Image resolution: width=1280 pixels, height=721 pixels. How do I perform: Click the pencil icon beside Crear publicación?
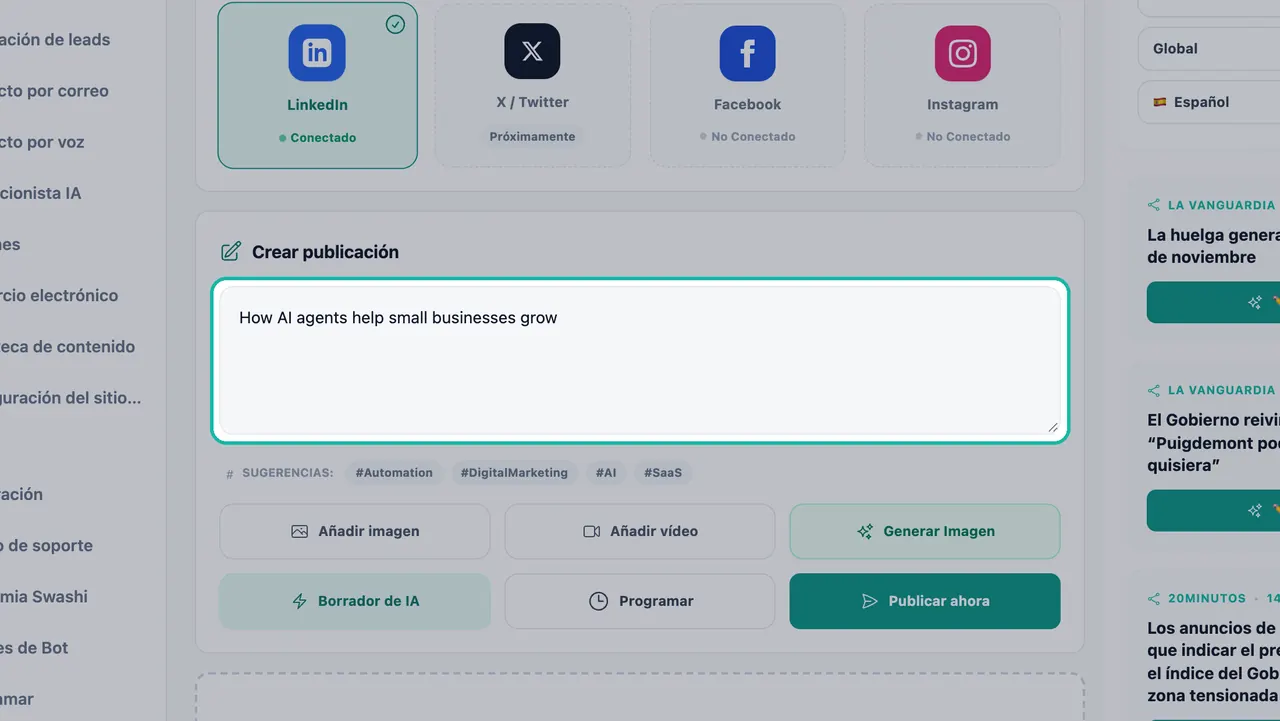click(x=231, y=252)
